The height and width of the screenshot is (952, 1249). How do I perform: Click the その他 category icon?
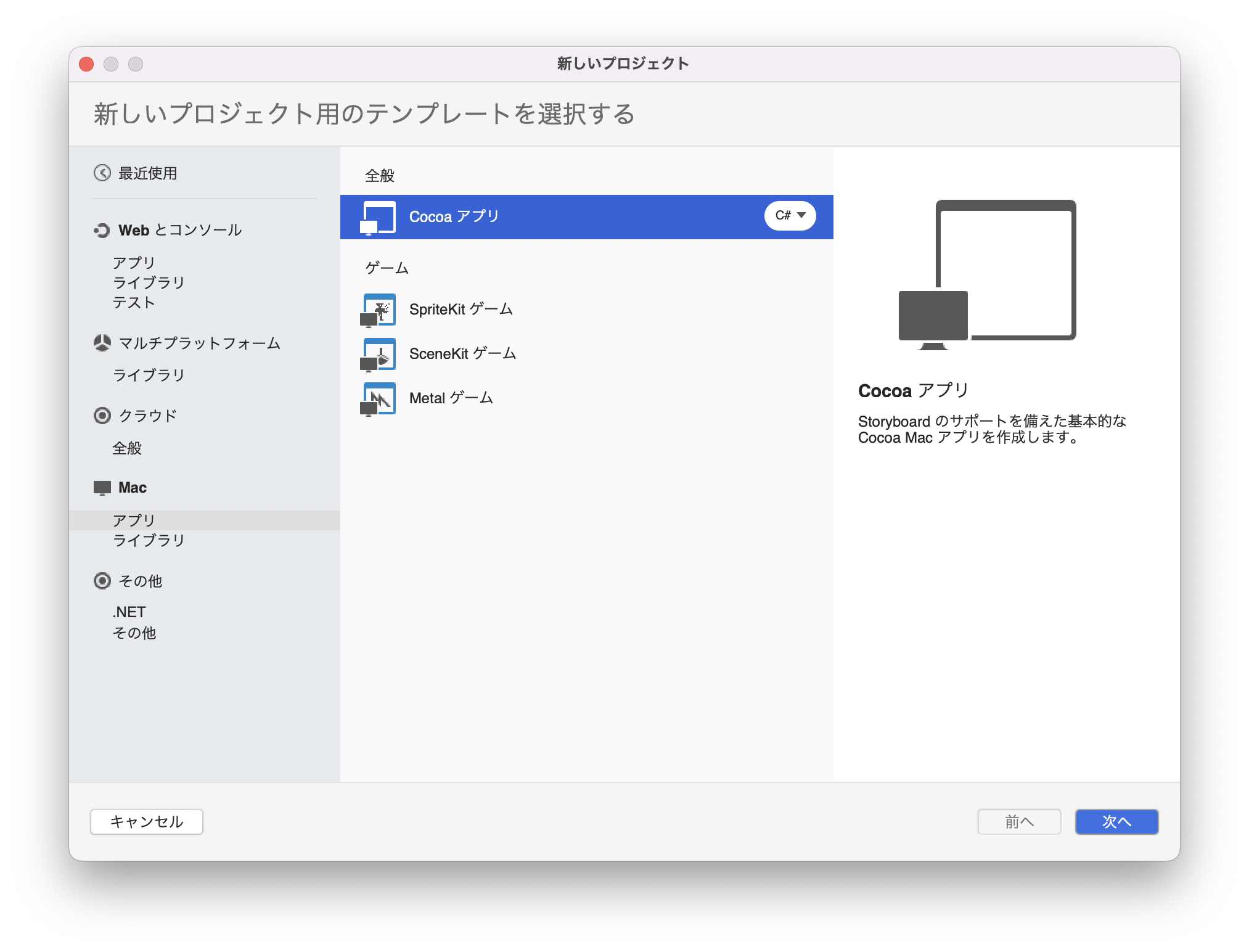coord(102,581)
